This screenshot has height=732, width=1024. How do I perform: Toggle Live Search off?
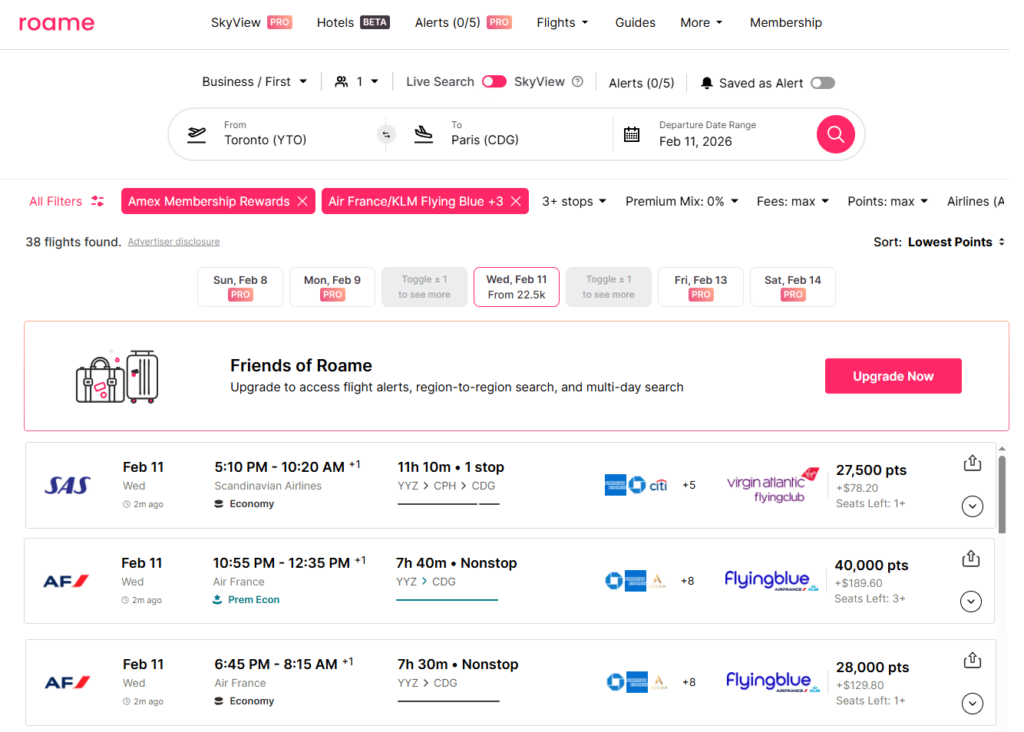point(494,82)
